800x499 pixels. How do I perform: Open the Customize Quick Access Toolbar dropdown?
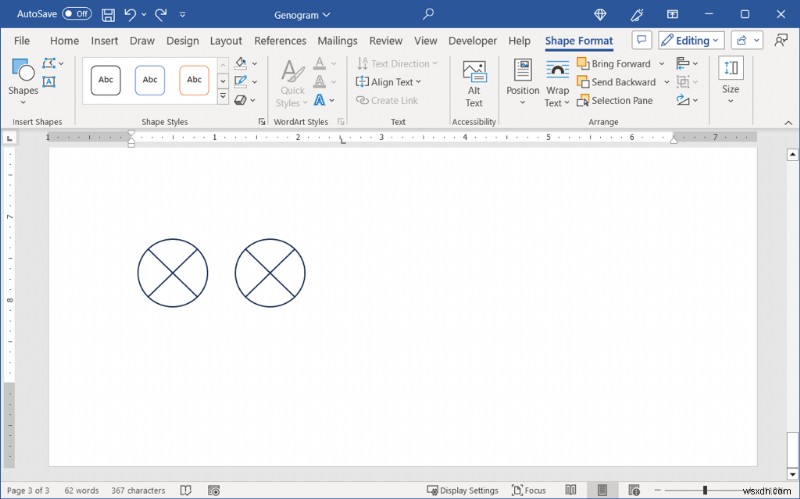182,15
